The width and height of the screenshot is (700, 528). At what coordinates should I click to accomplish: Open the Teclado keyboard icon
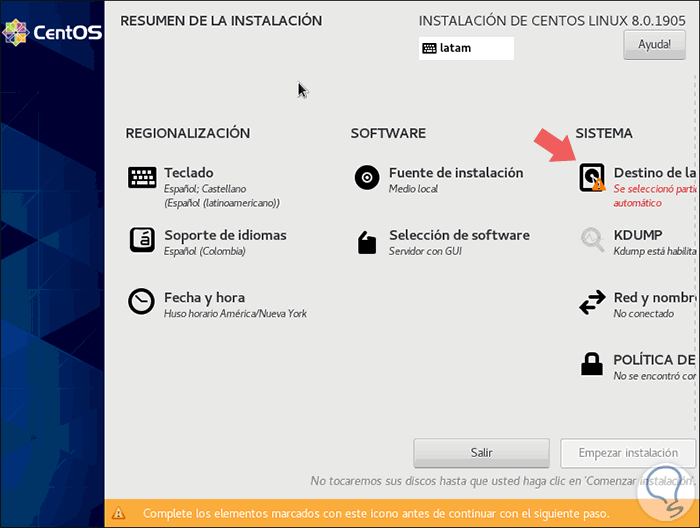pyautogui.click(x=142, y=177)
